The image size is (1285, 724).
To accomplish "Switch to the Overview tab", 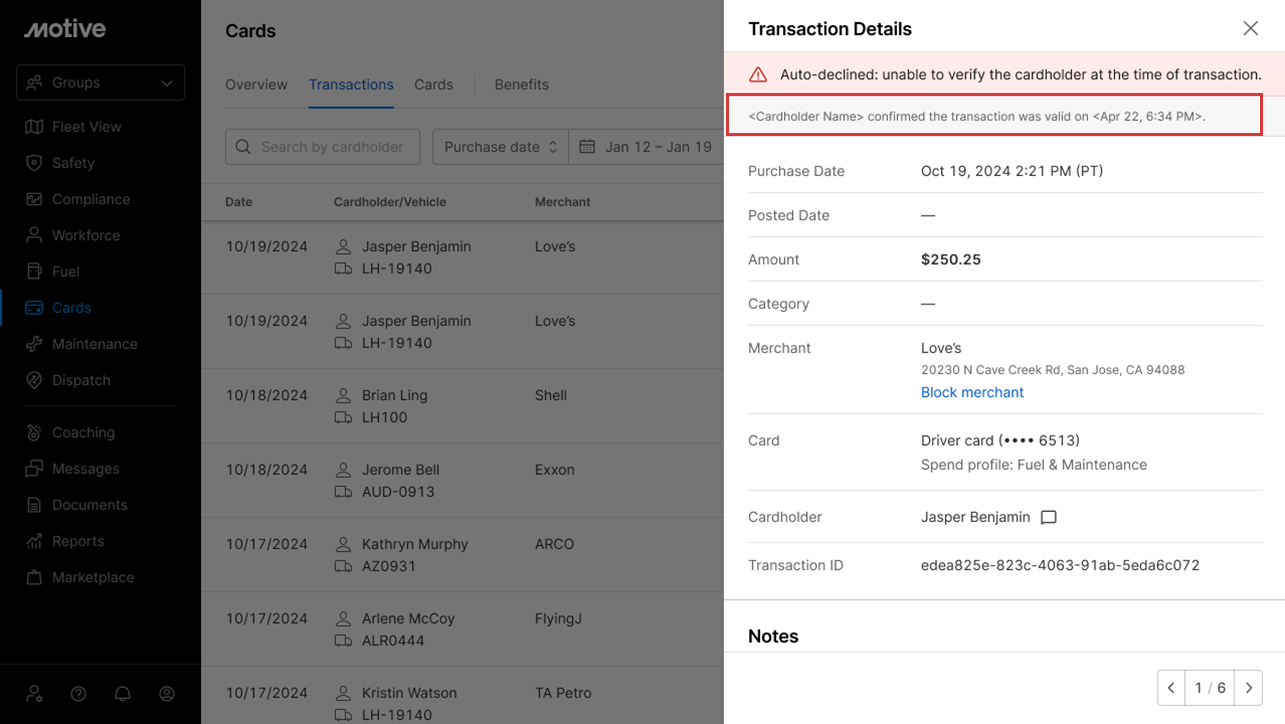I will coord(256,85).
